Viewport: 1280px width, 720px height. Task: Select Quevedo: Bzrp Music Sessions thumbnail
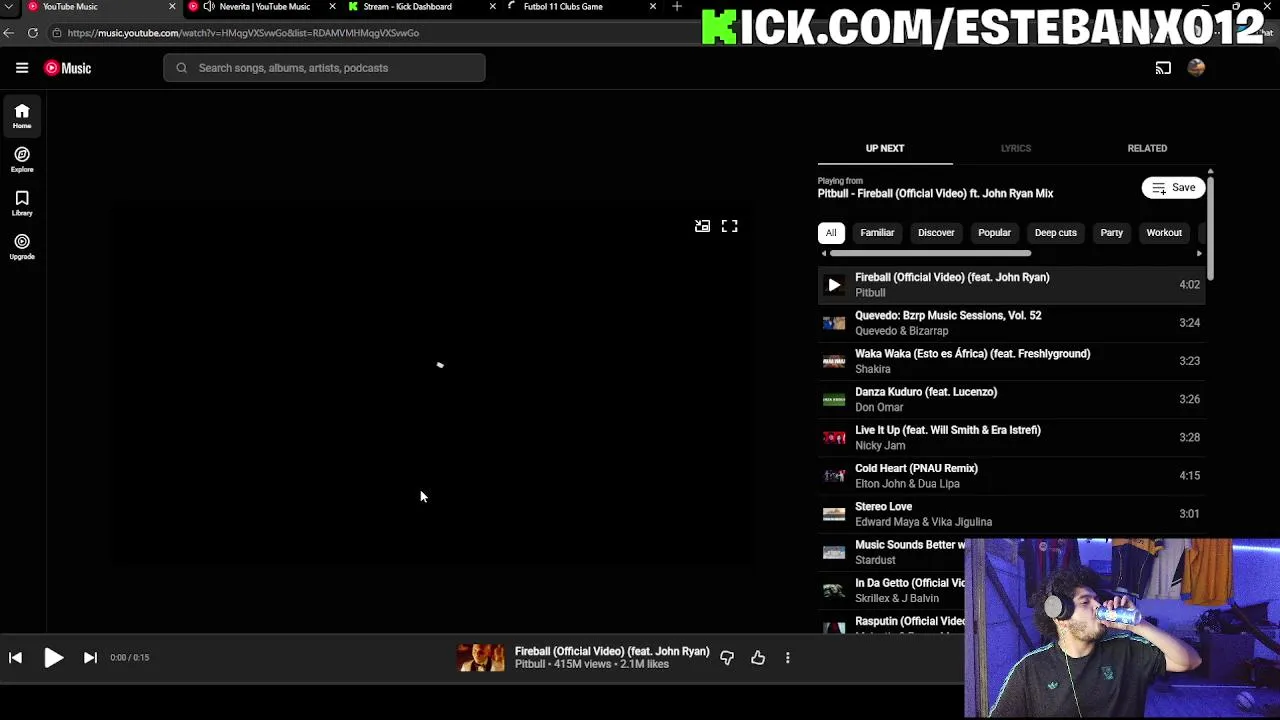pos(834,323)
